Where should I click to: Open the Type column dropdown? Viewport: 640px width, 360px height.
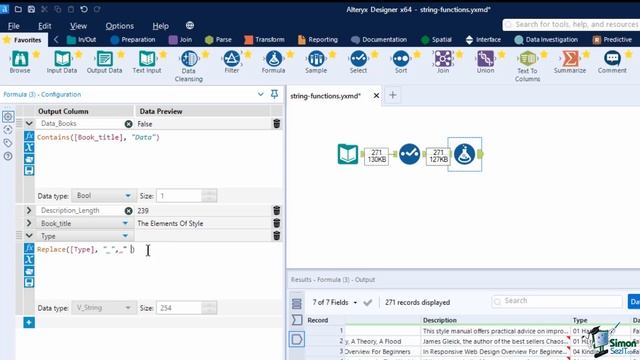coord(125,236)
